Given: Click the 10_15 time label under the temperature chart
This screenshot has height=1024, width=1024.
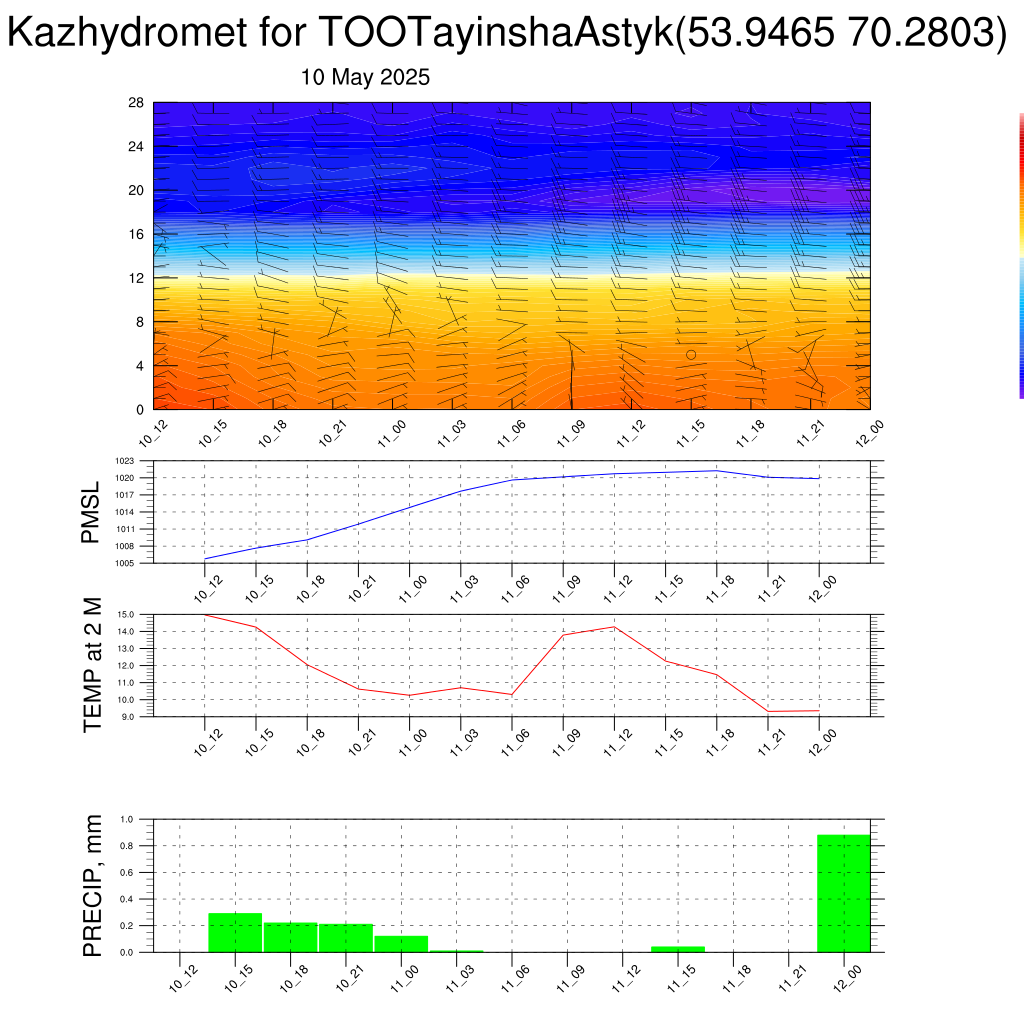Looking at the screenshot, I should [x=260, y=742].
